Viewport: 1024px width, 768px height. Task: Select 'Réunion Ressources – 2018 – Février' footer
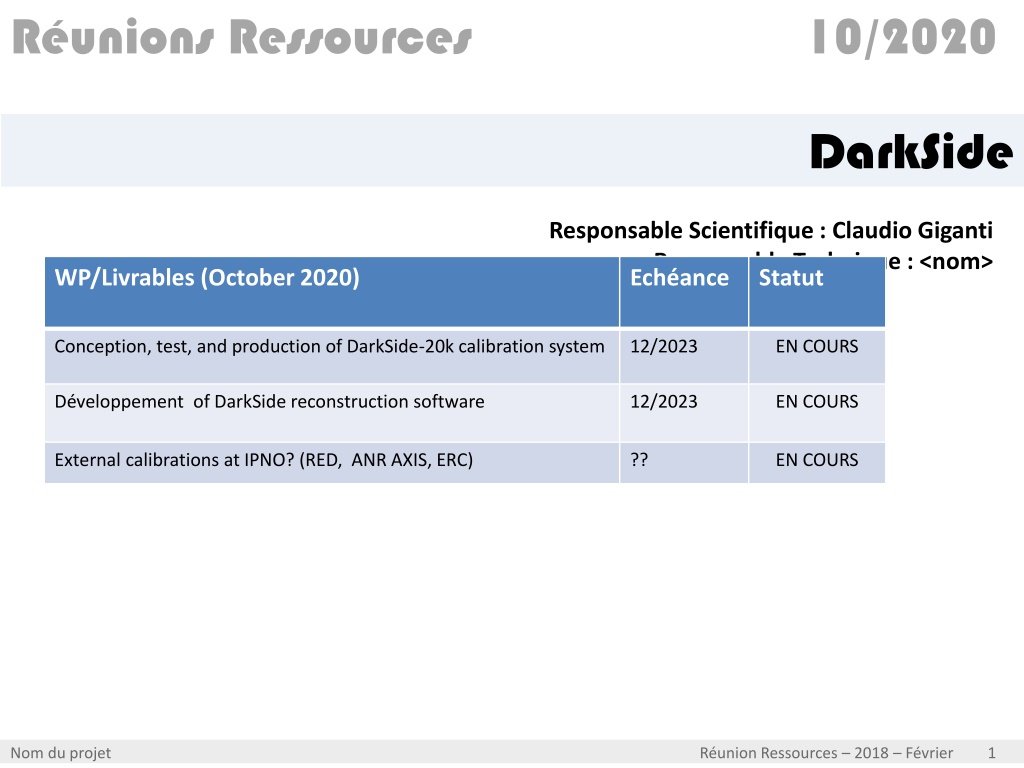click(826, 753)
